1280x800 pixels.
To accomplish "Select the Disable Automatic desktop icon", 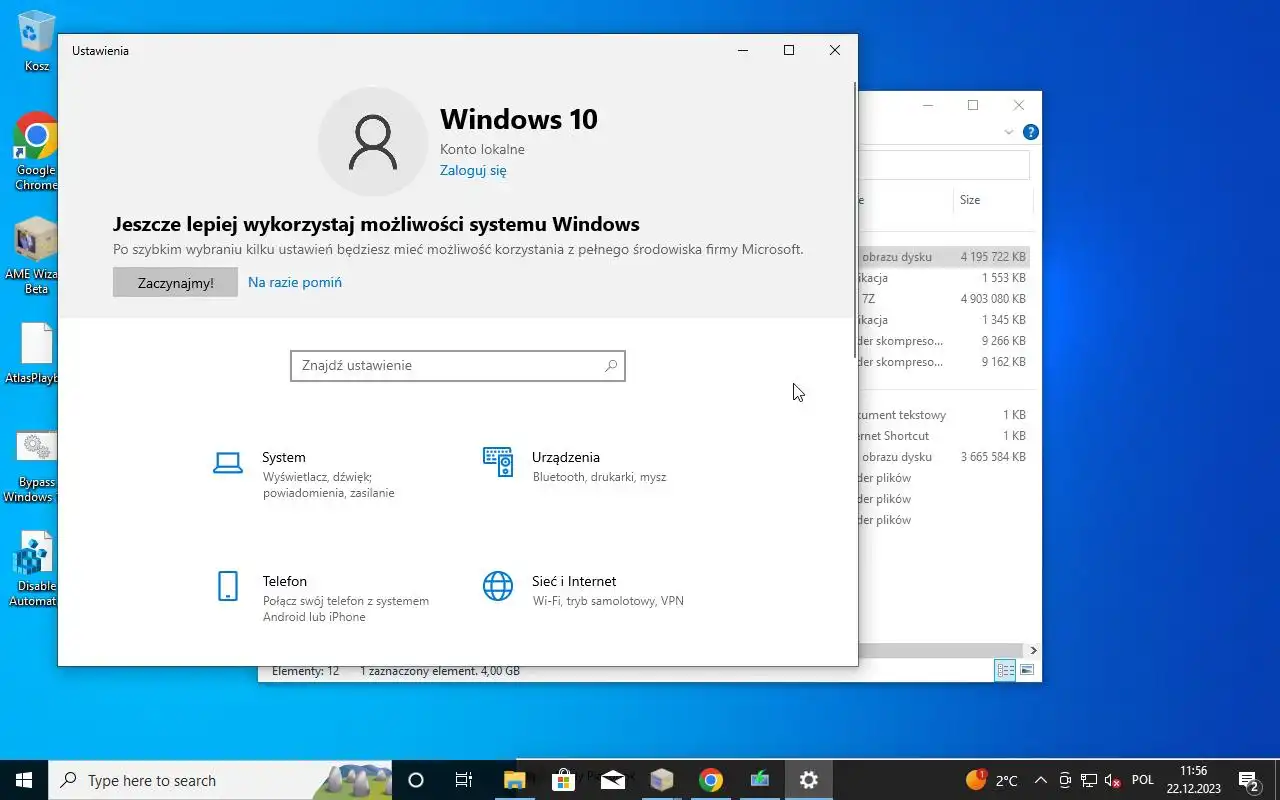I will (34, 570).
